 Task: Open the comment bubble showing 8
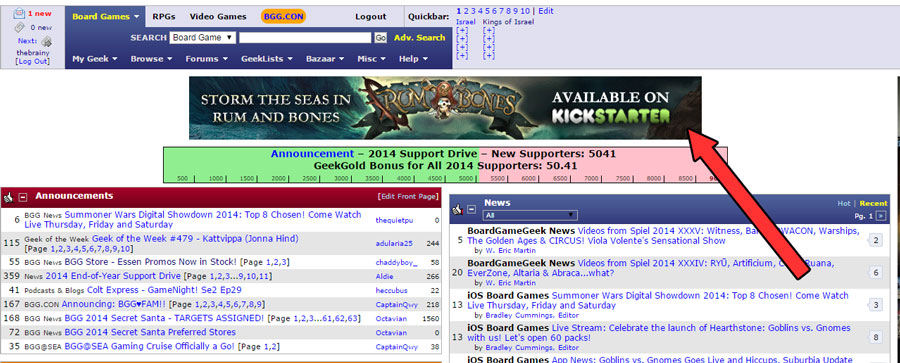tap(876, 337)
